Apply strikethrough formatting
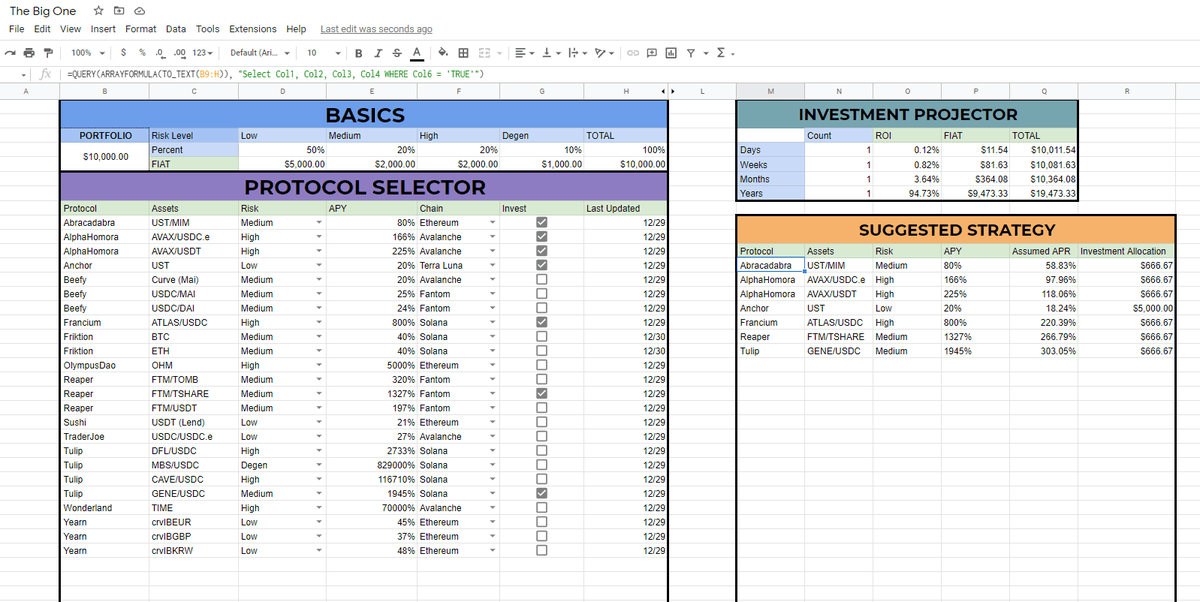The width and height of the screenshot is (1200, 602). tap(396, 52)
